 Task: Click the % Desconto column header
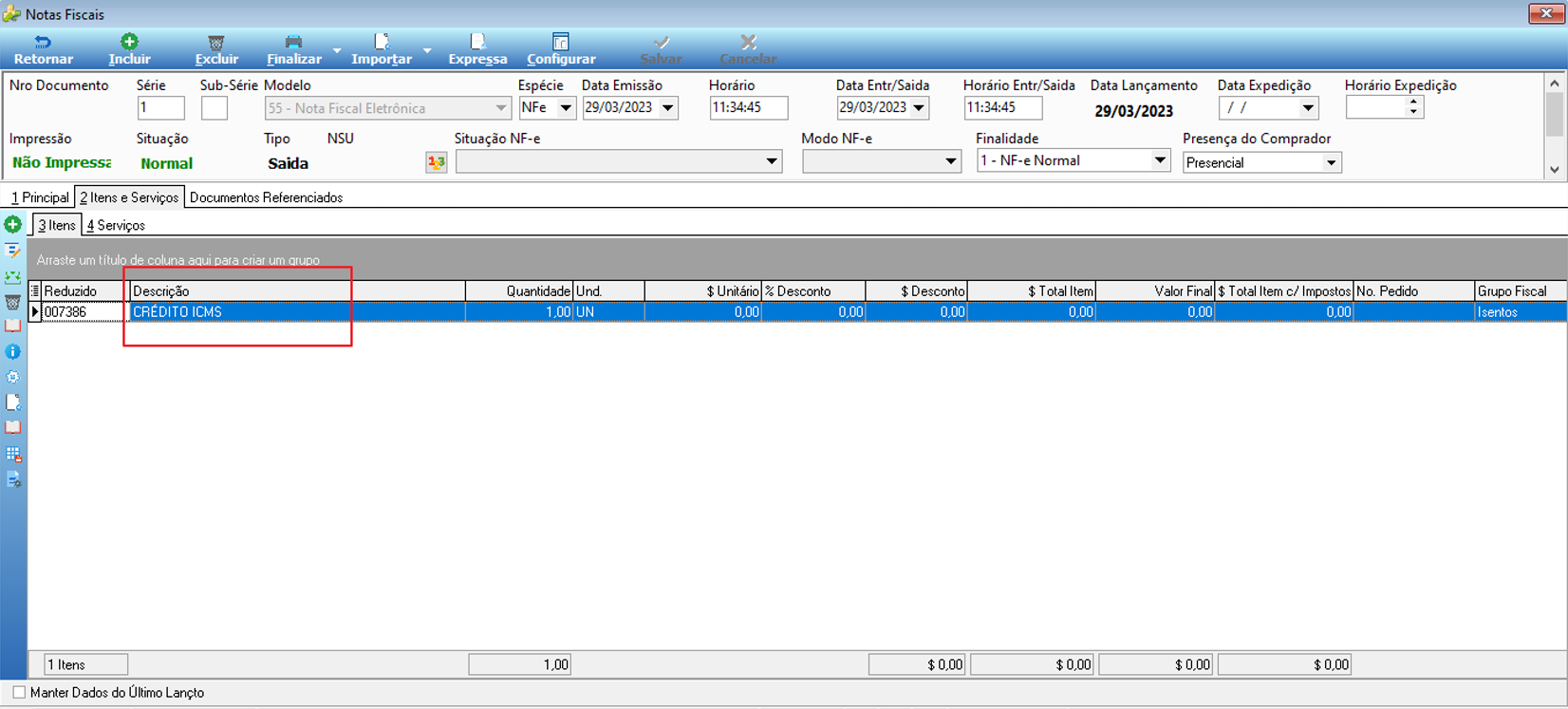tap(813, 291)
